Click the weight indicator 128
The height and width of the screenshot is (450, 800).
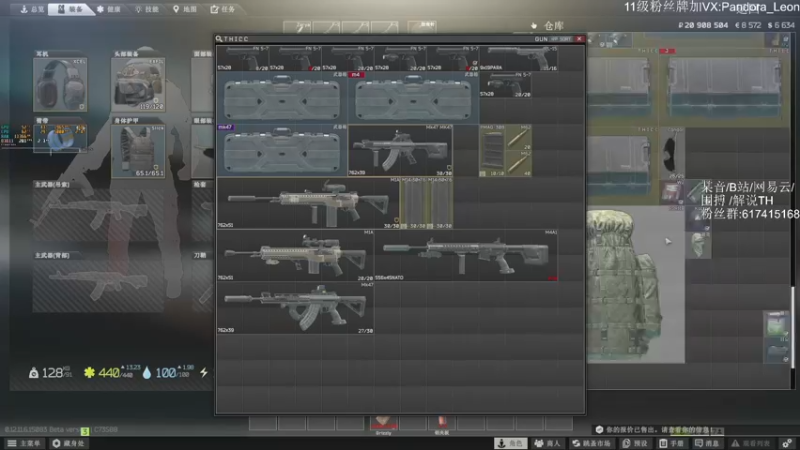tap(51, 372)
